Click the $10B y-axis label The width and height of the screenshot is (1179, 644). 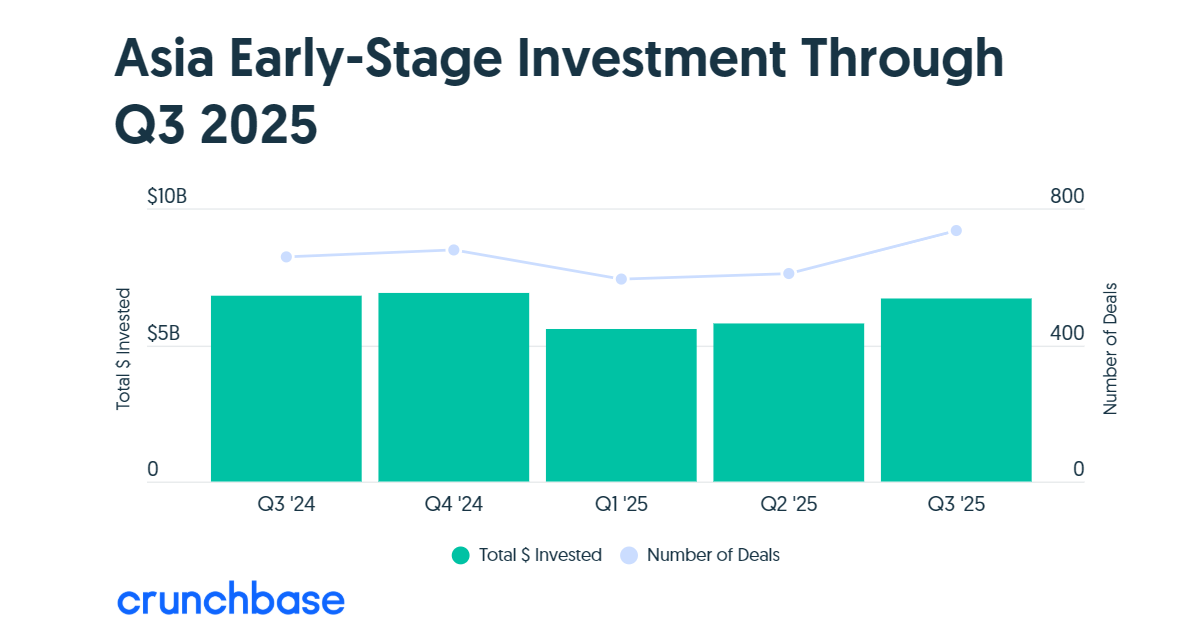167,197
